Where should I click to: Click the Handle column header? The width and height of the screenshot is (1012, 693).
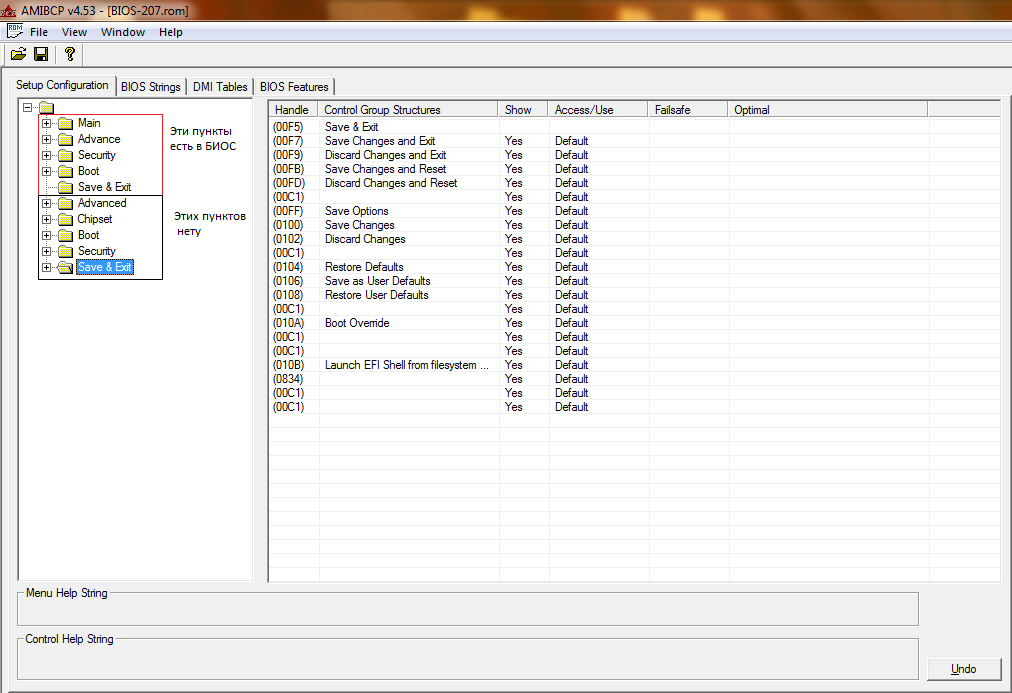(x=292, y=110)
